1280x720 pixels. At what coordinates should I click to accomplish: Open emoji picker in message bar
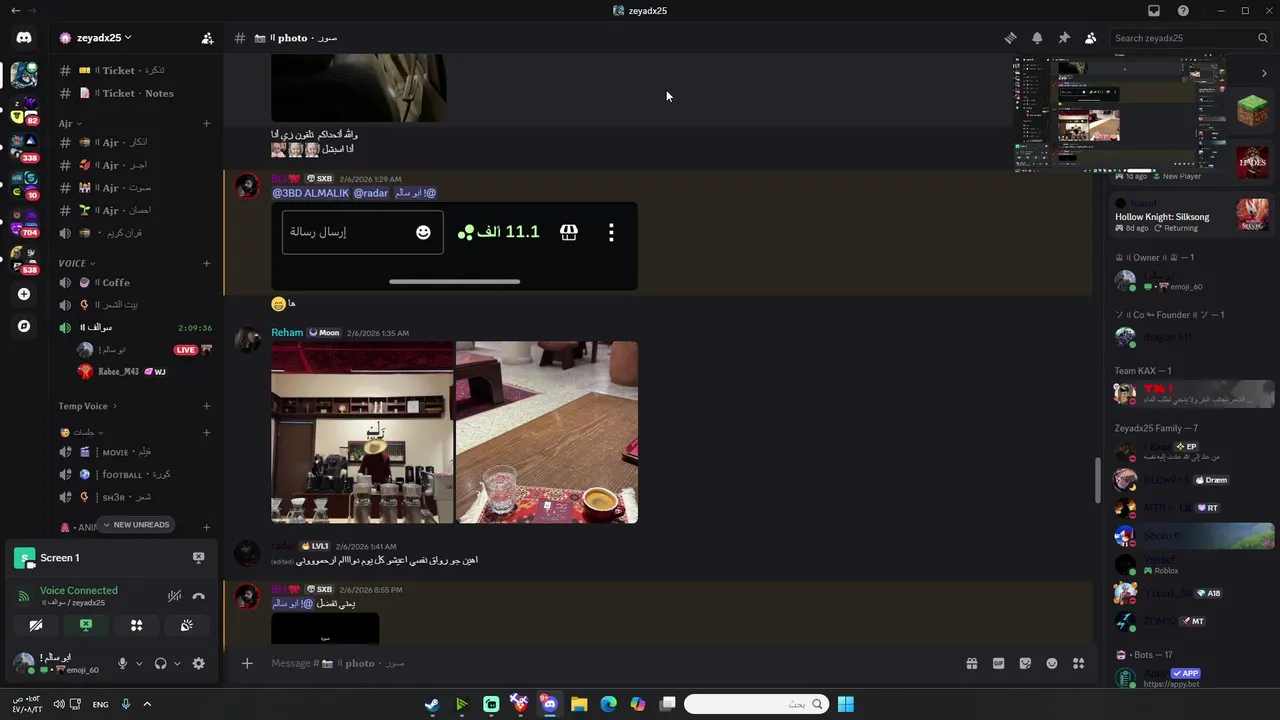pos(1052,663)
